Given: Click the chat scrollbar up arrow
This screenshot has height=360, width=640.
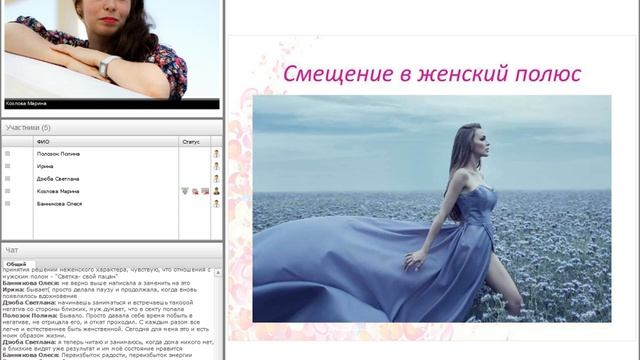Looking at the screenshot, I should pos(218,273).
